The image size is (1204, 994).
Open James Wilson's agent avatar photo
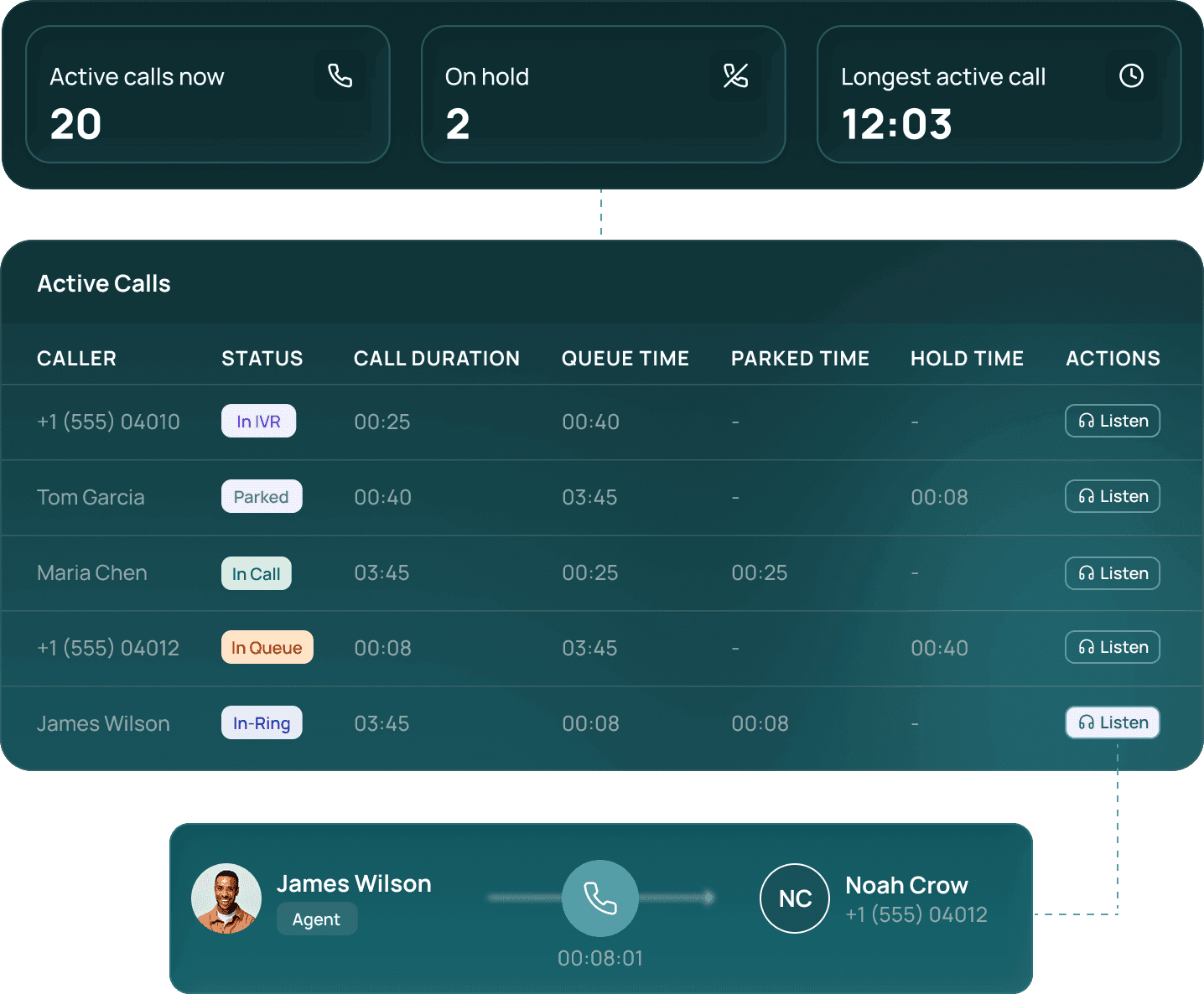(226, 898)
